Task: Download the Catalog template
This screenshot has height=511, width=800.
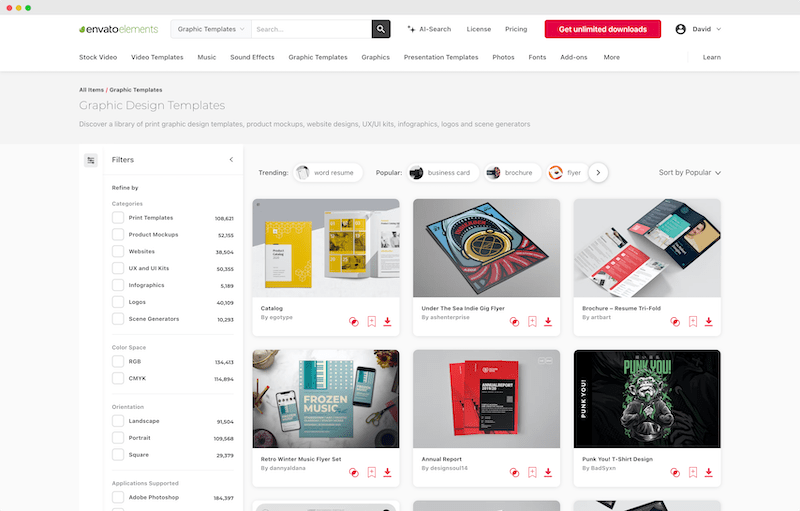Action: point(388,321)
